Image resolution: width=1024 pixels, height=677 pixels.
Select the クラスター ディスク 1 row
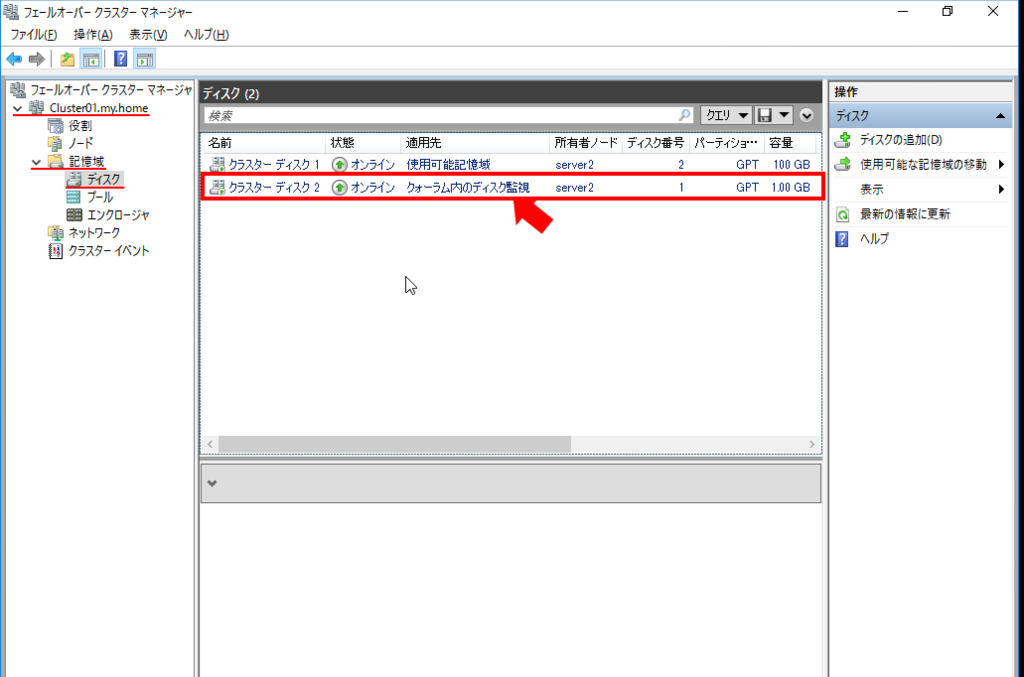click(x=511, y=165)
